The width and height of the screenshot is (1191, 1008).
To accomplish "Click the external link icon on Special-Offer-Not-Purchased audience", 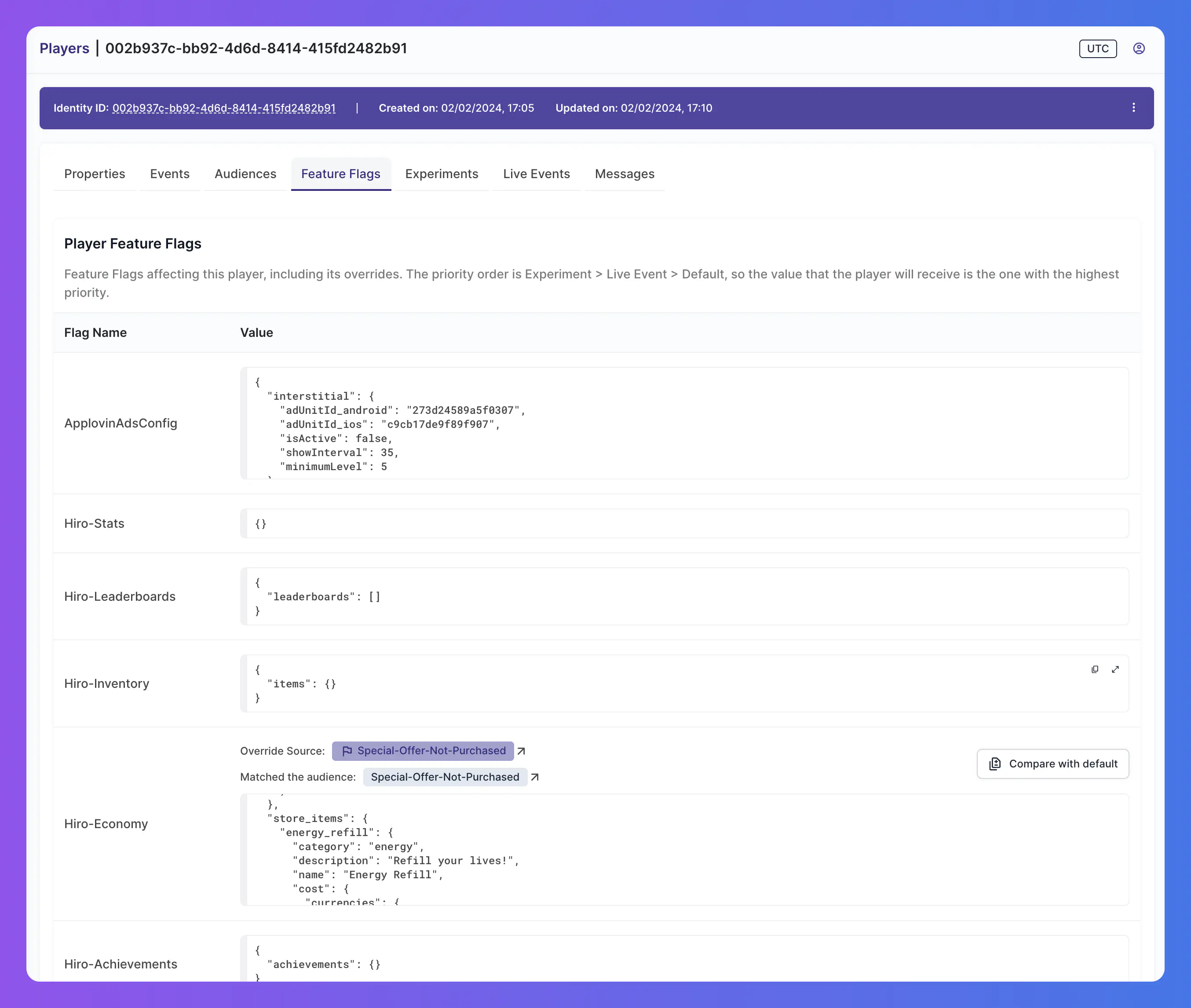I will [534, 777].
